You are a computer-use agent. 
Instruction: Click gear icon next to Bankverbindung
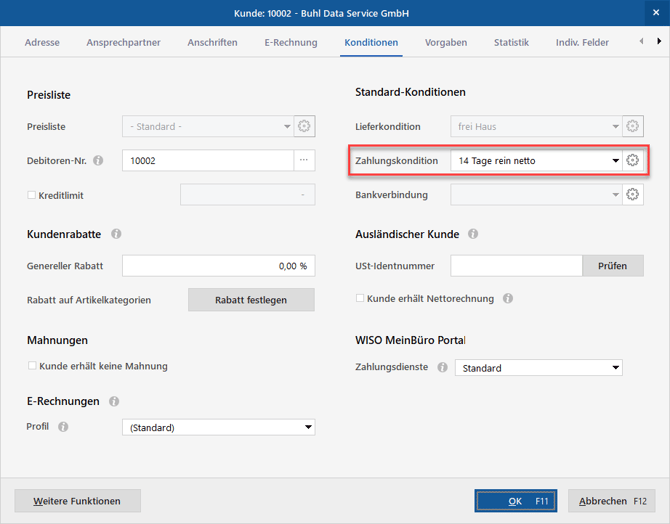(x=632, y=194)
